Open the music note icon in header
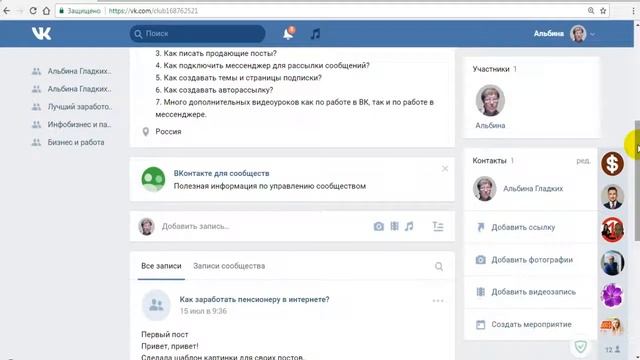This screenshot has height=360, width=640. point(315,34)
